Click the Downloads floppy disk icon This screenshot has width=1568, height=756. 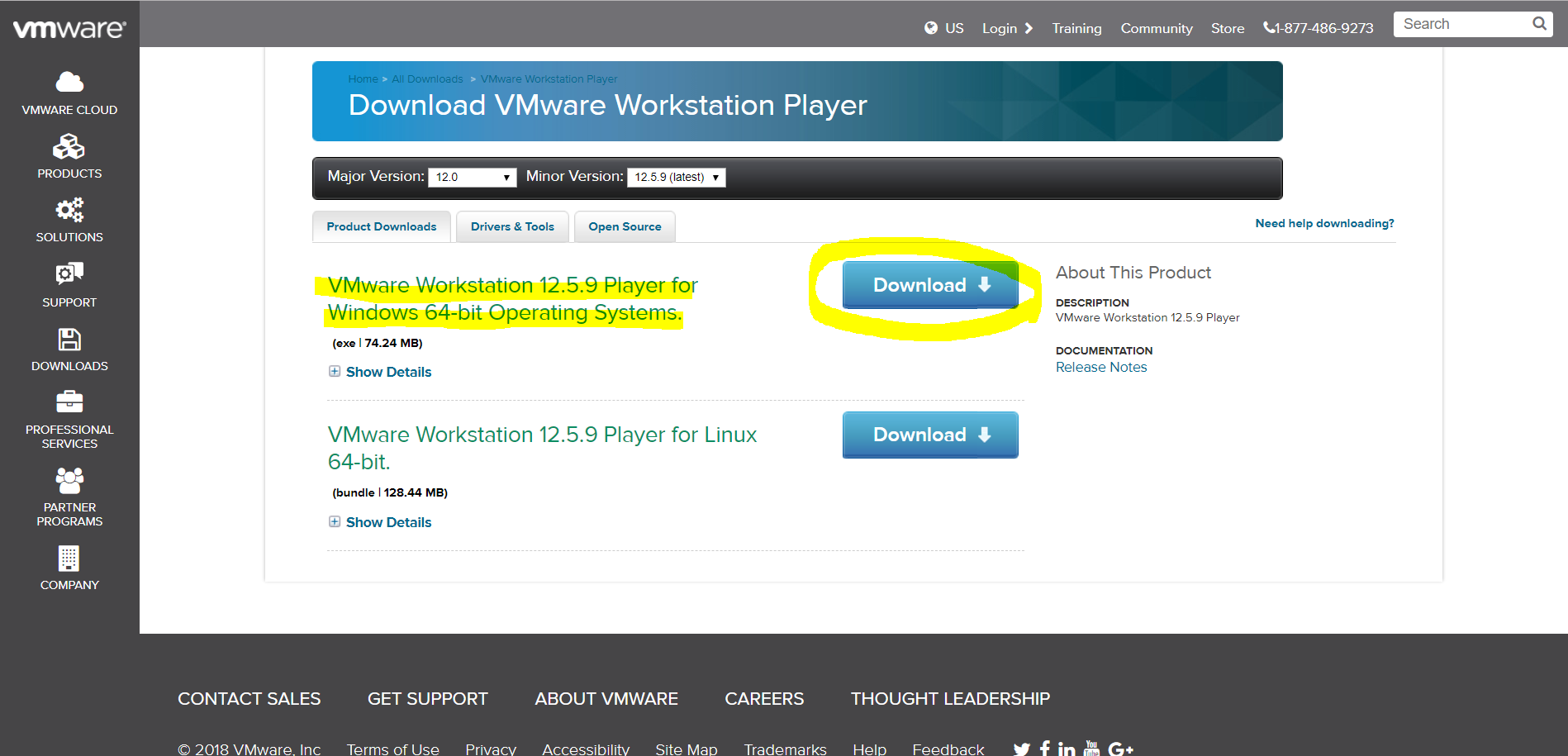click(69, 340)
